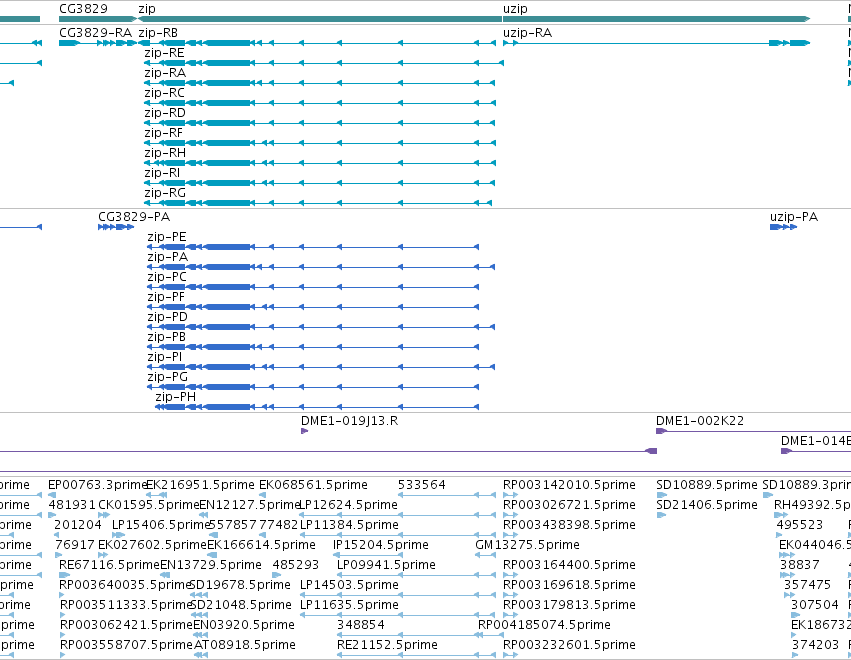The image size is (851, 660).
Task: Select the zip-RC transcript label
Action: [x=164, y=93]
